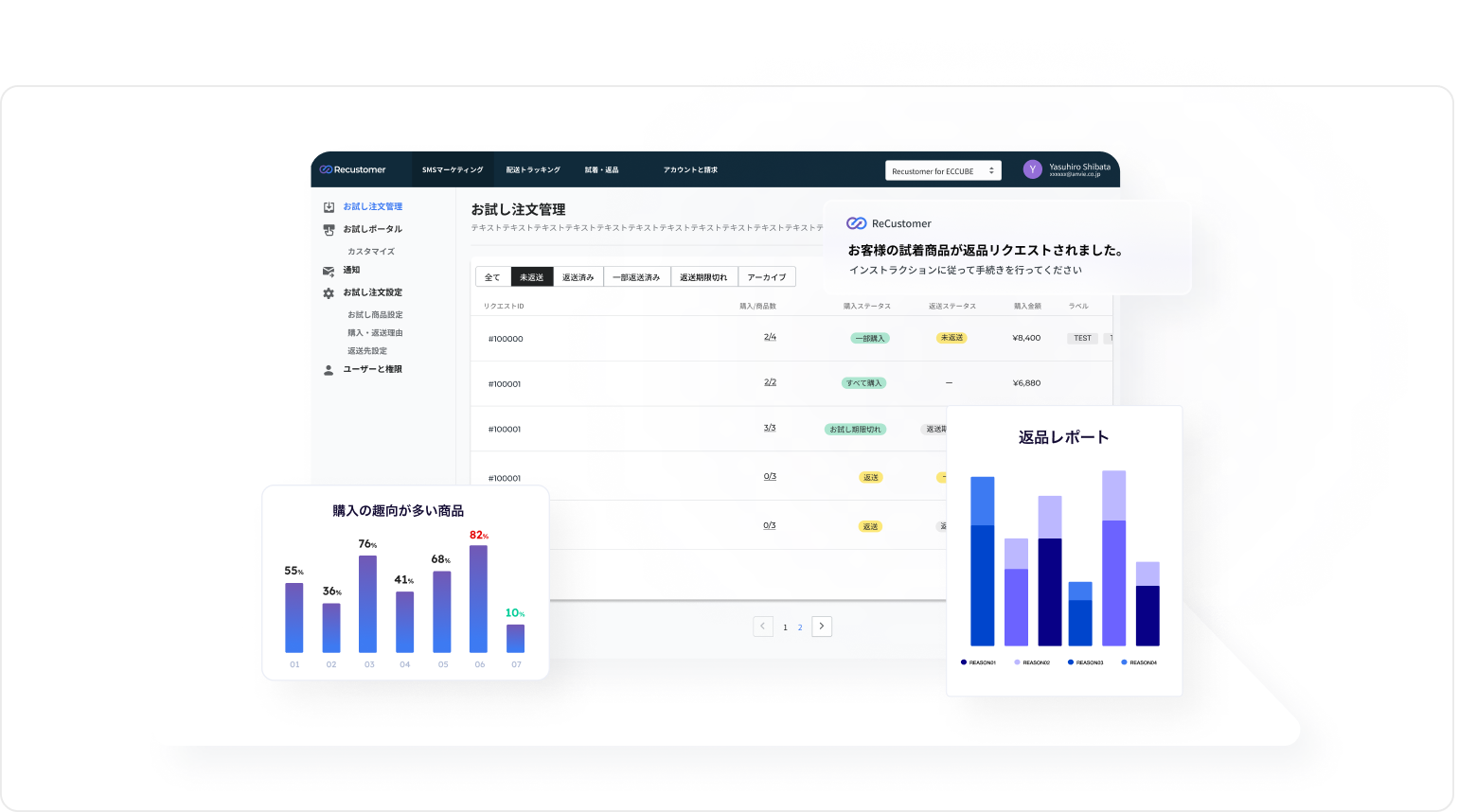Click the 通知 mail icon in sidebar
This screenshot has width=1476, height=812.
click(x=329, y=271)
